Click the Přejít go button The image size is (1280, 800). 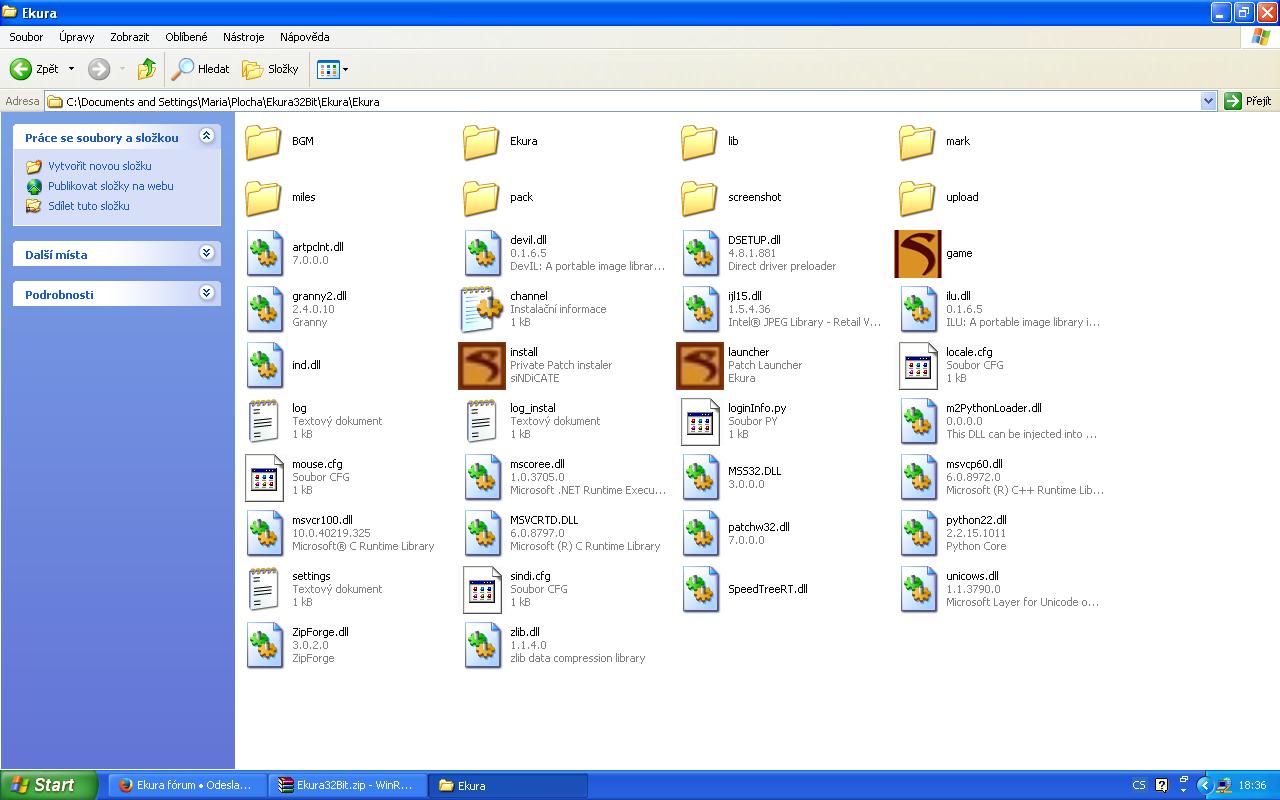tap(1248, 101)
